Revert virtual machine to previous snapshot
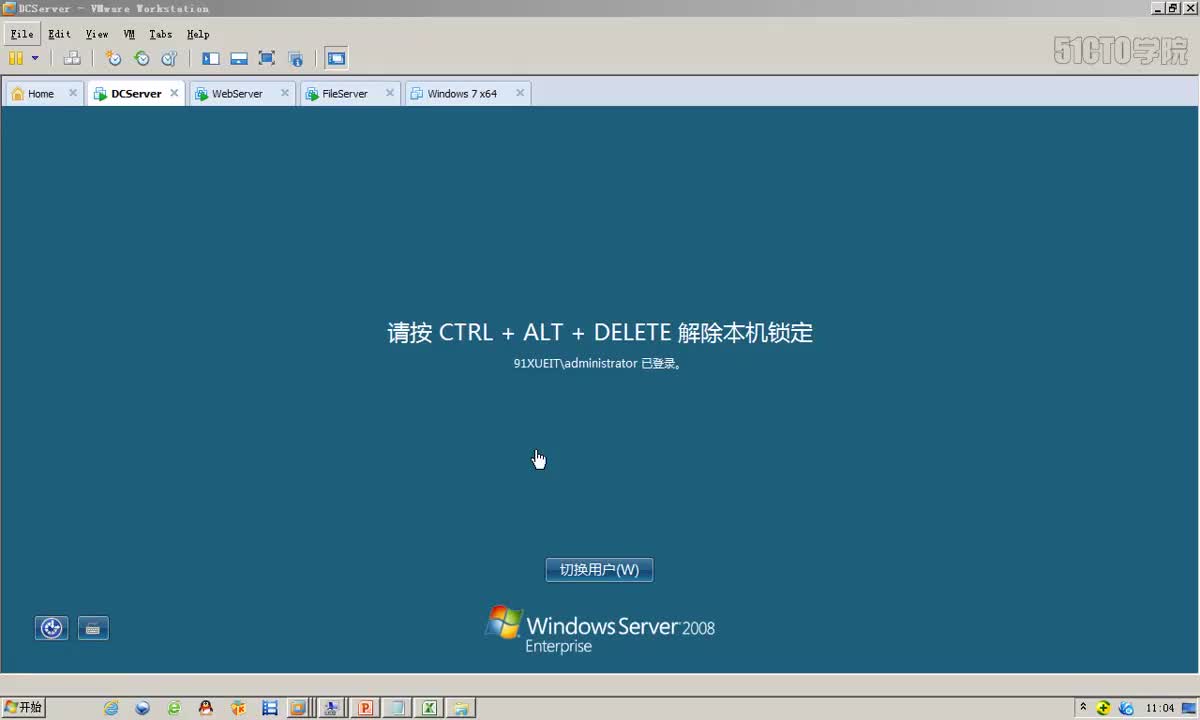1200x720 pixels. 142,58
